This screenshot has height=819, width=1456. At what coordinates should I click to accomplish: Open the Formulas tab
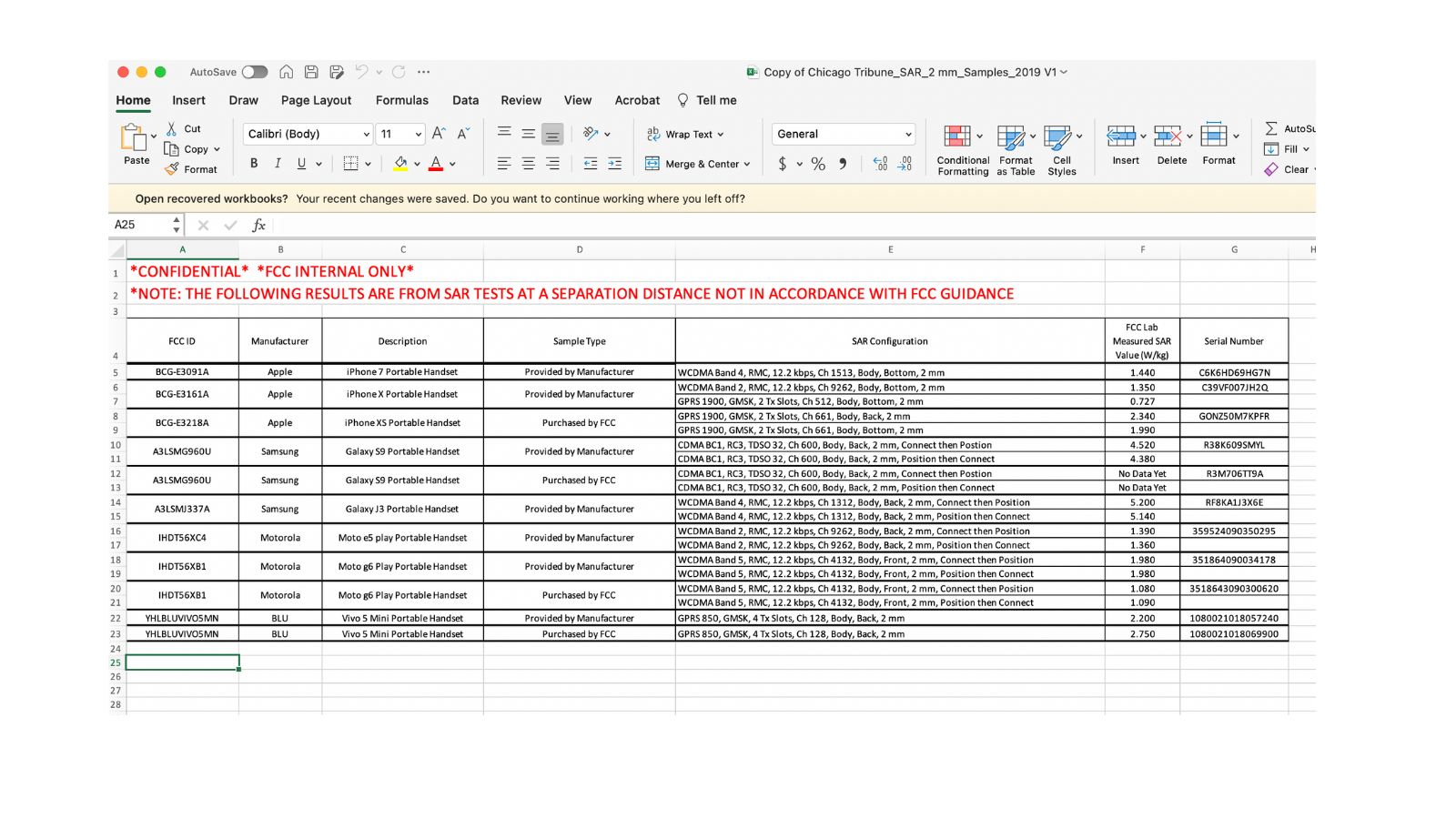point(401,100)
